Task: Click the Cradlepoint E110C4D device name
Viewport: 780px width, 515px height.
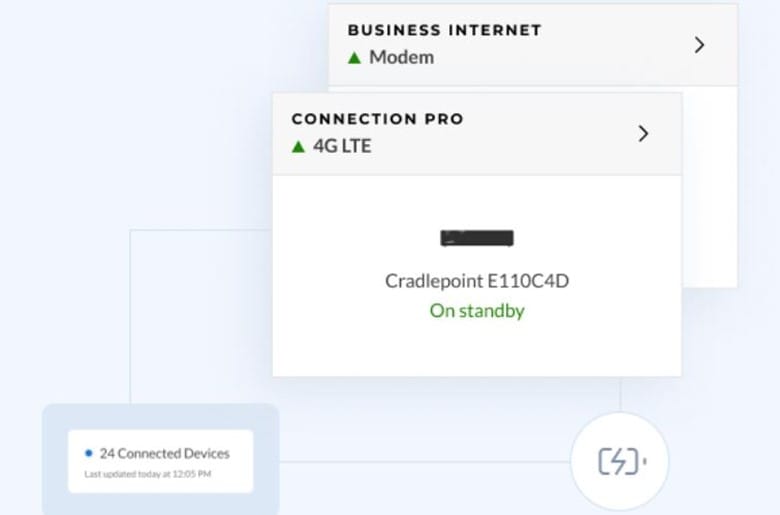Action: click(x=477, y=281)
